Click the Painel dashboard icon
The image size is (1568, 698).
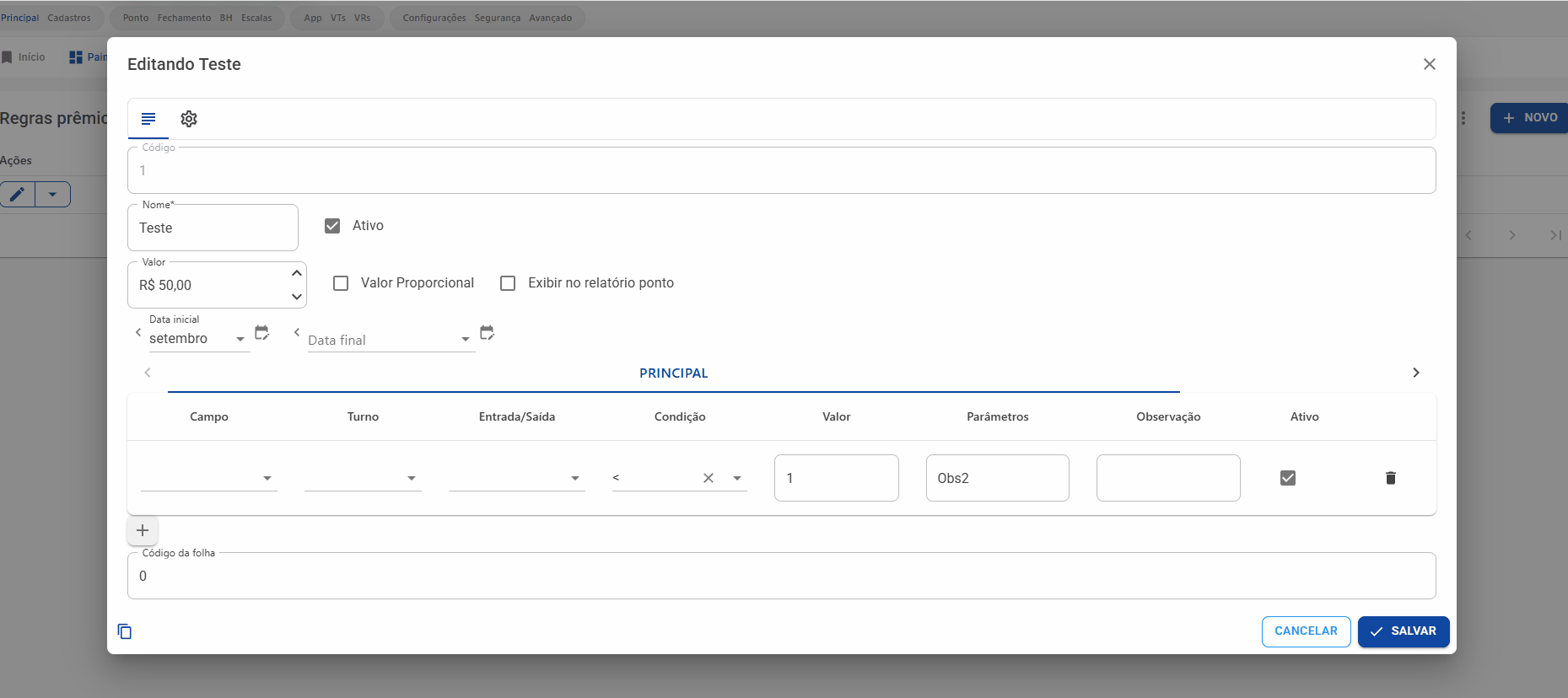76,57
